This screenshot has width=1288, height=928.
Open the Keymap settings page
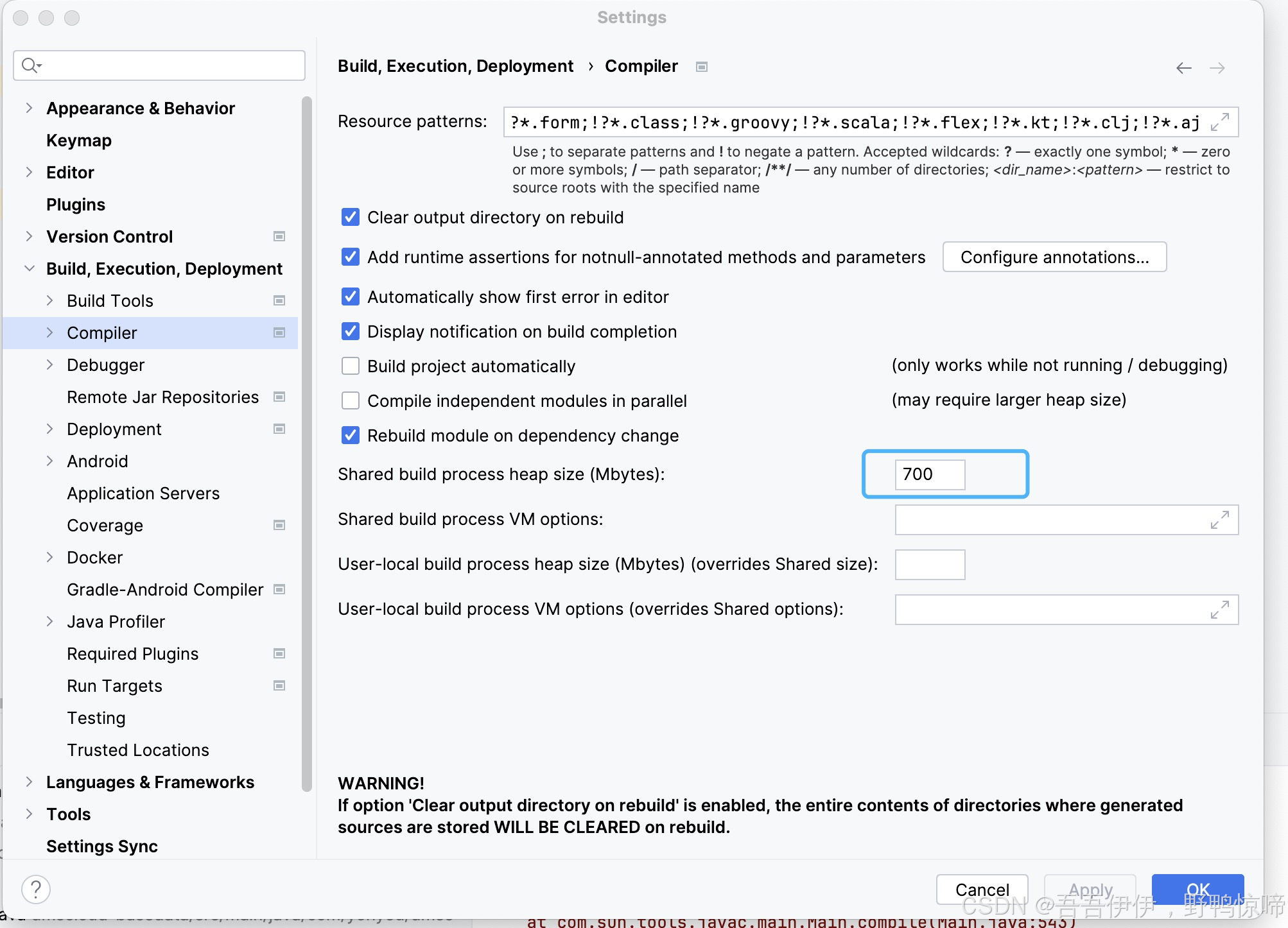(x=79, y=141)
